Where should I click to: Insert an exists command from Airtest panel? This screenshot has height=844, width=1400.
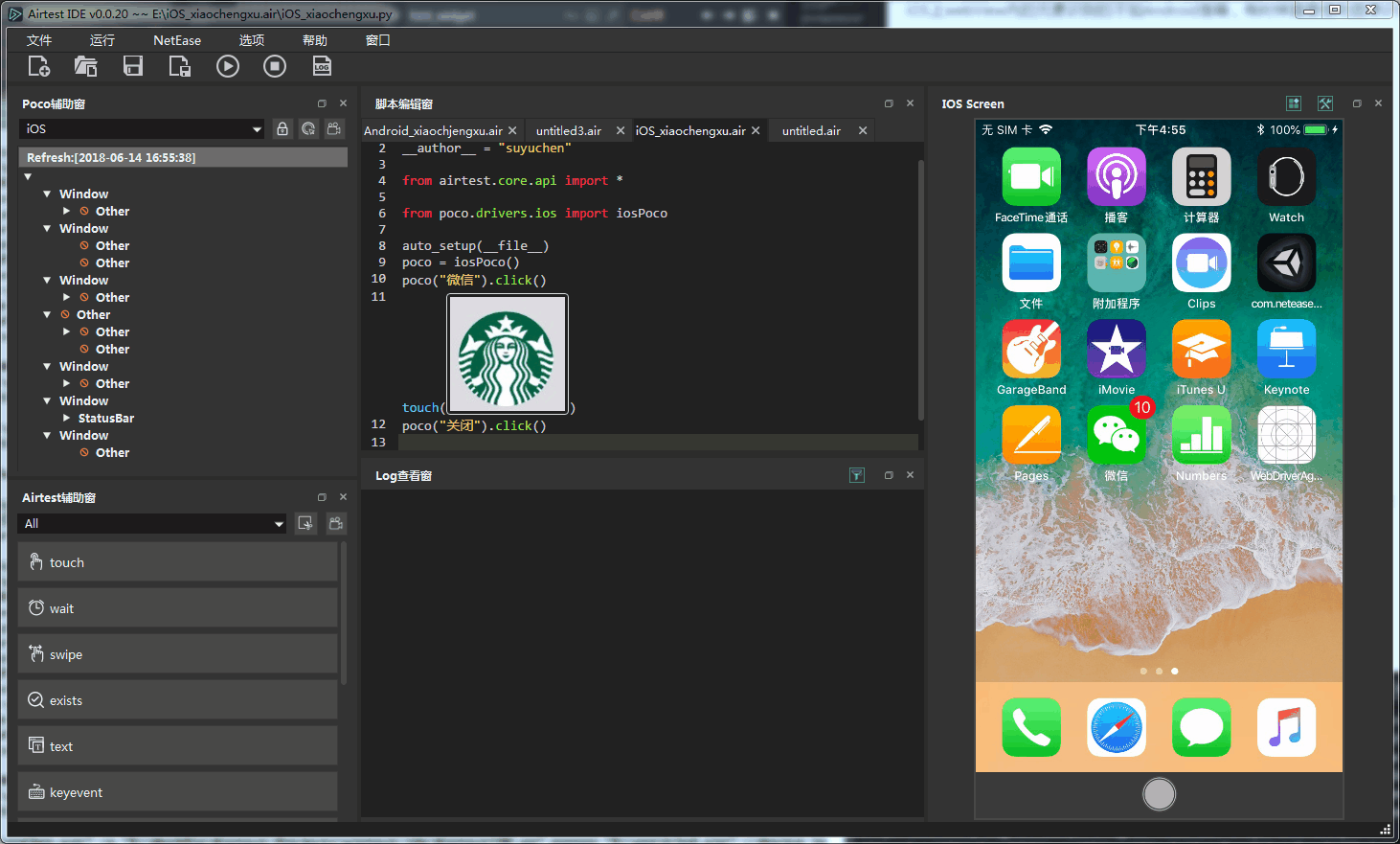click(x=177, y=700)
